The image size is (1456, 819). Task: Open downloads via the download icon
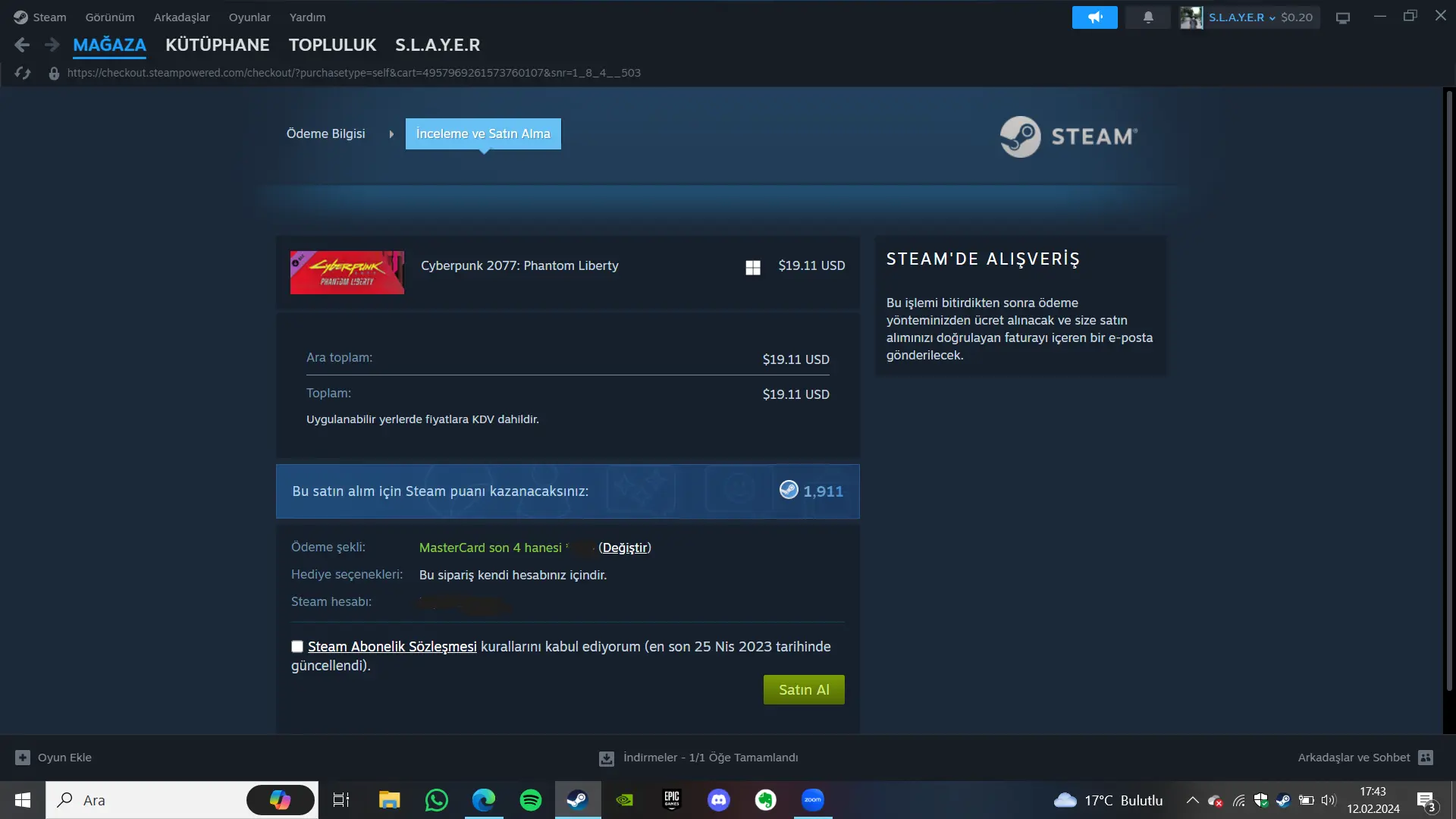point(607,758)
